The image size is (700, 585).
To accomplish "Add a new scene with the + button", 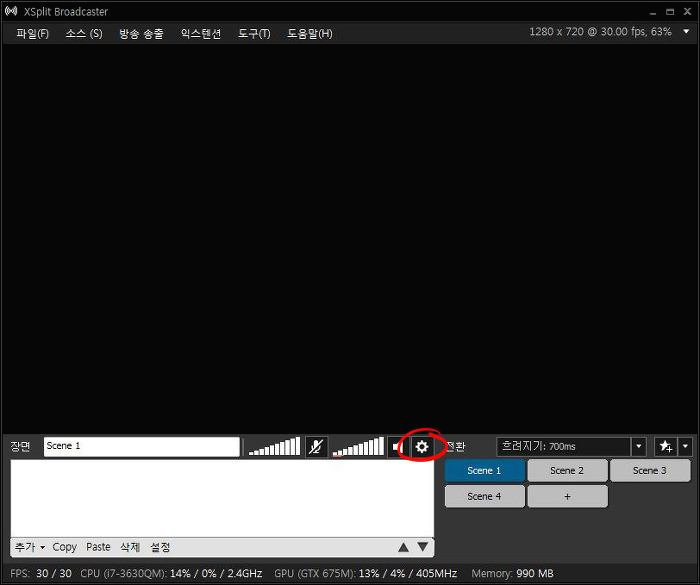I will point(567,496).
